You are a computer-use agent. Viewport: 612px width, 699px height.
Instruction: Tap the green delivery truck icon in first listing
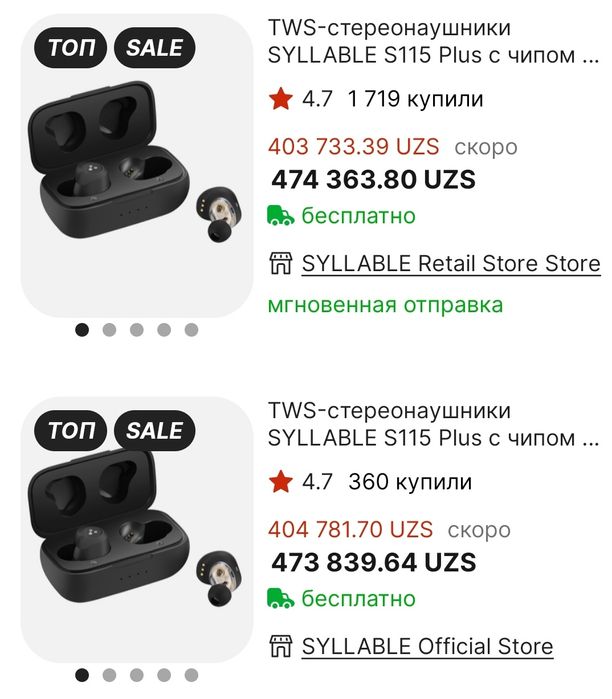click(x=281, y=216)
